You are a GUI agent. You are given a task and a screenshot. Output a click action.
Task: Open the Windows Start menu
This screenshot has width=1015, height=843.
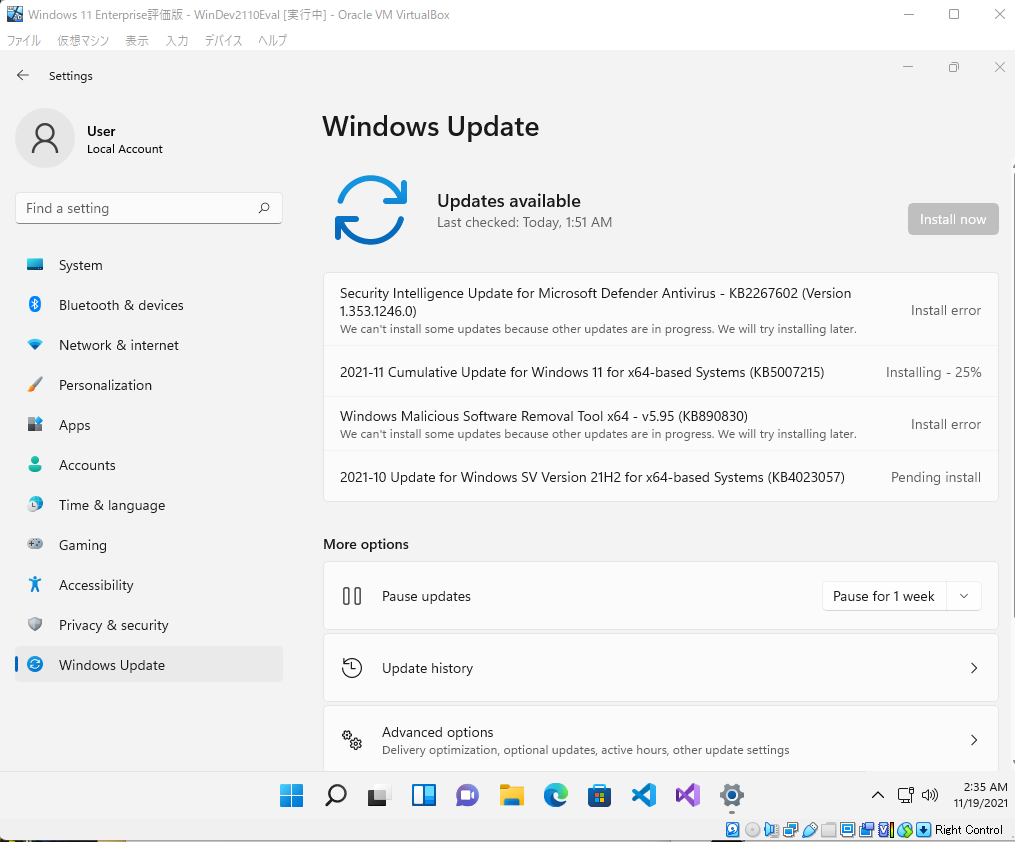(291, 795)
